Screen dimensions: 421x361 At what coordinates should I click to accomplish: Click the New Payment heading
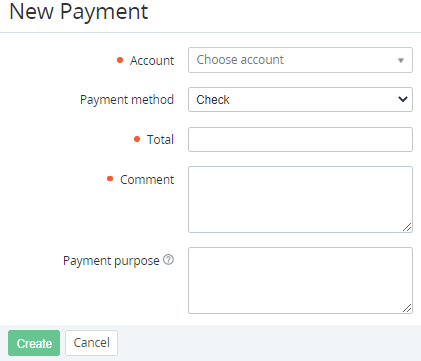pos(79,12)
